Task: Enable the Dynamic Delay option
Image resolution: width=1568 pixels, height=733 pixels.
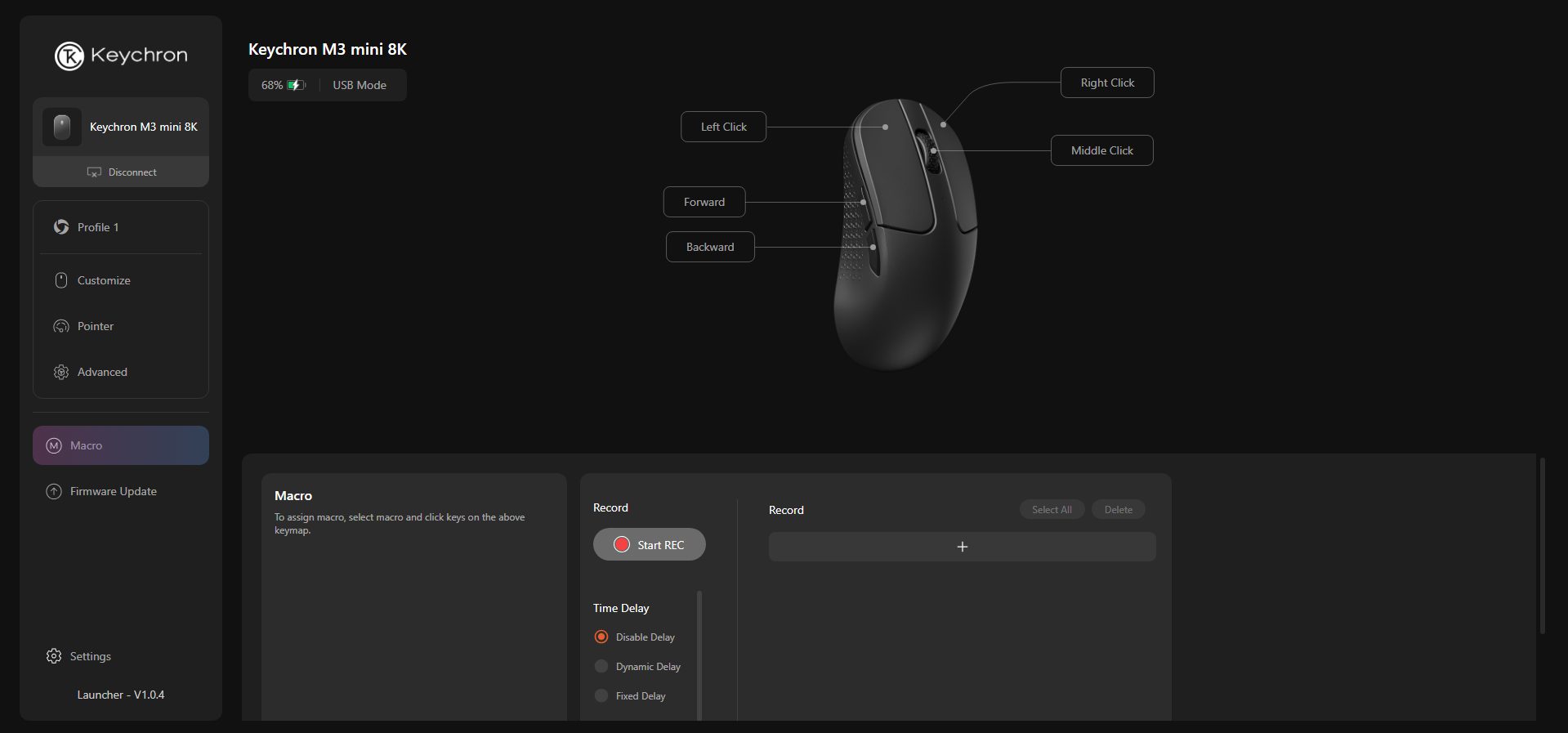Action: pyautogui.click(x=601, y=666)
